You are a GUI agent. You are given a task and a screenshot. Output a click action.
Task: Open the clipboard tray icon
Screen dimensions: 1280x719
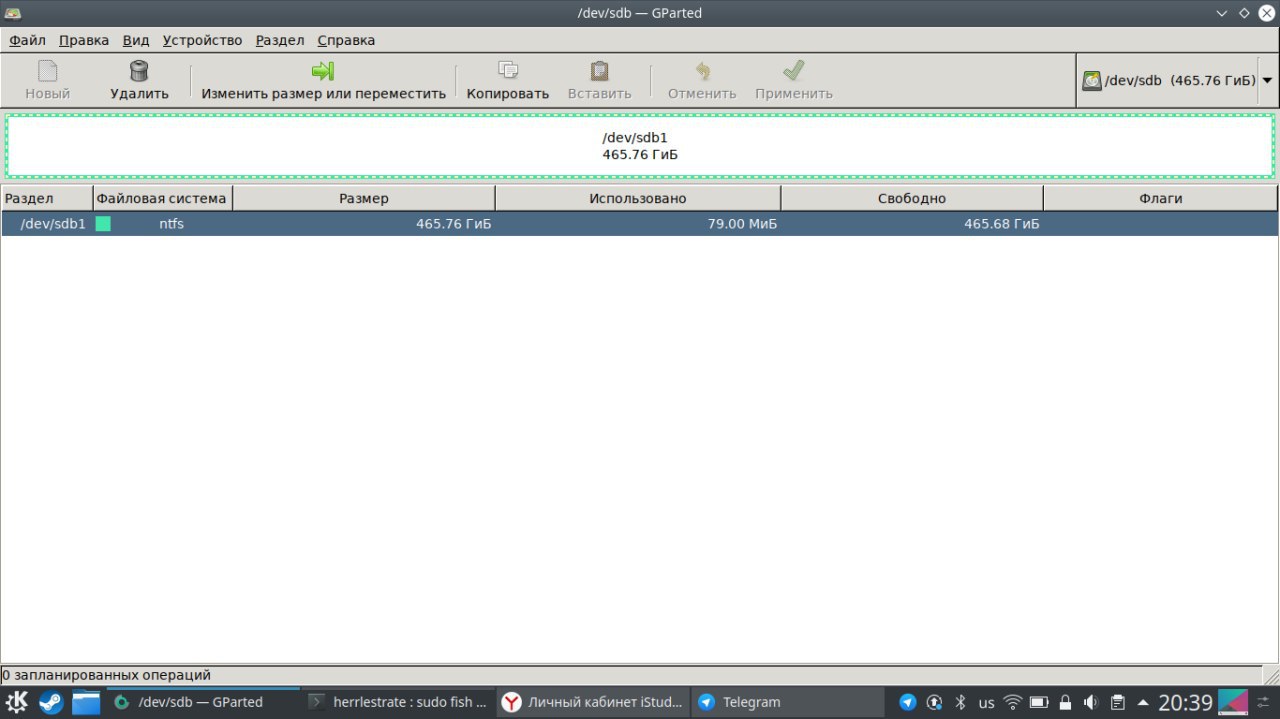point(1118,702)
